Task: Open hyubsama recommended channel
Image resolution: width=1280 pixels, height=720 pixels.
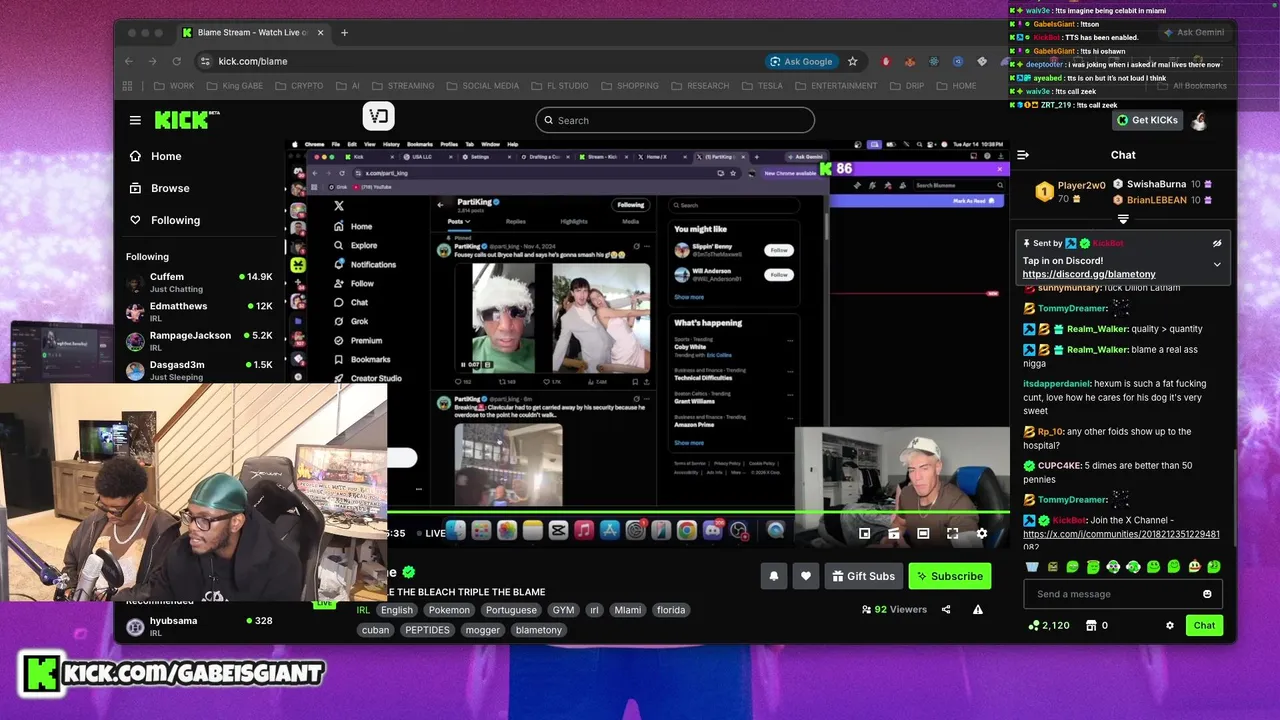Action: pyautogui.click(x=200, y=626)
